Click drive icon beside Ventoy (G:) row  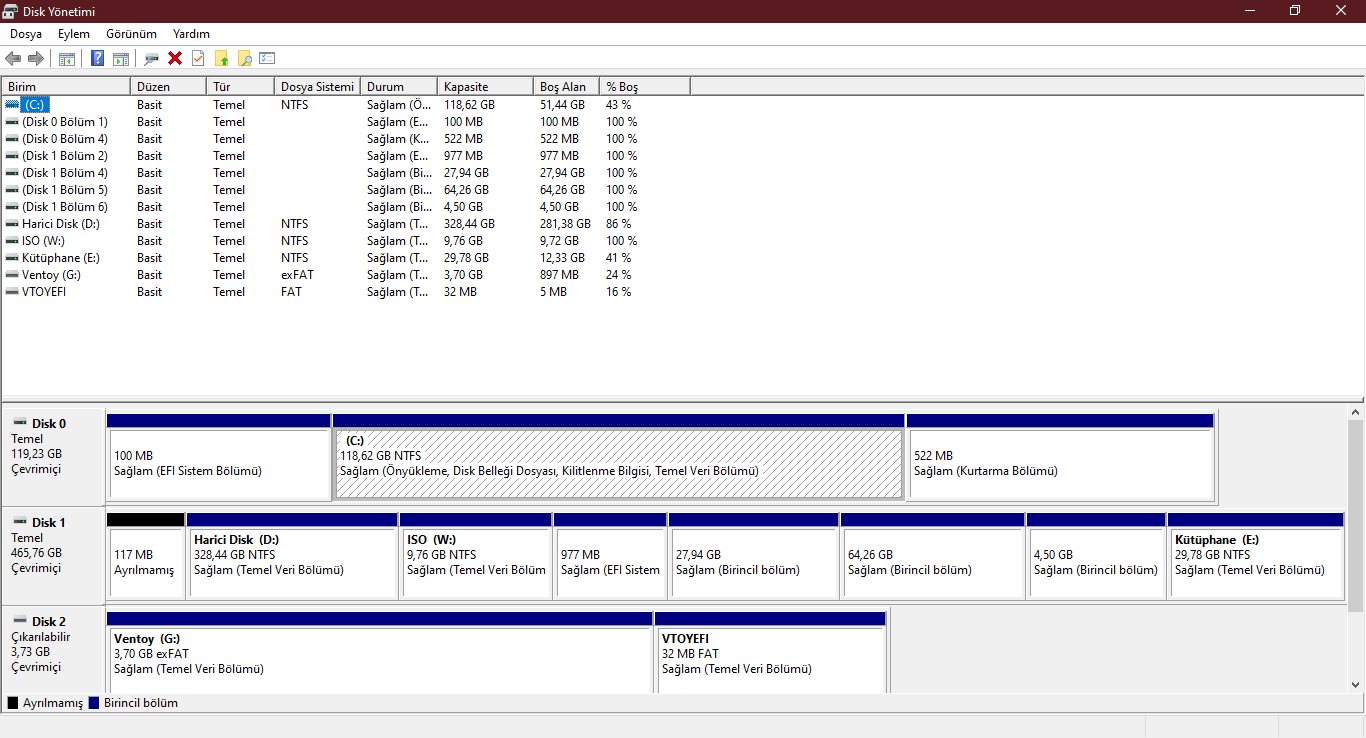(12, 275)
